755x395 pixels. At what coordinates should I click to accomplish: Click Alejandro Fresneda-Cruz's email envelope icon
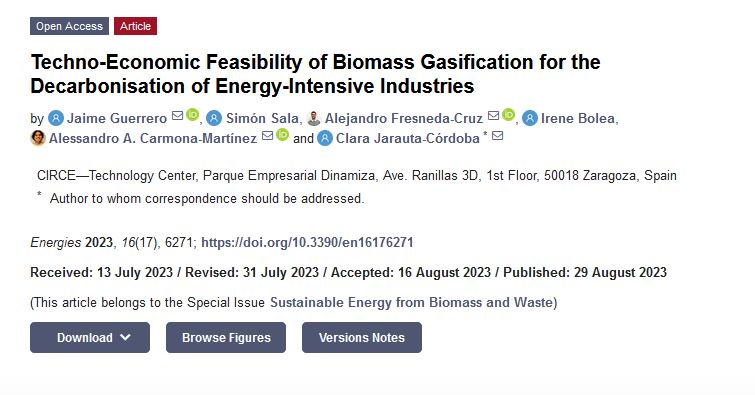point(494,116)
